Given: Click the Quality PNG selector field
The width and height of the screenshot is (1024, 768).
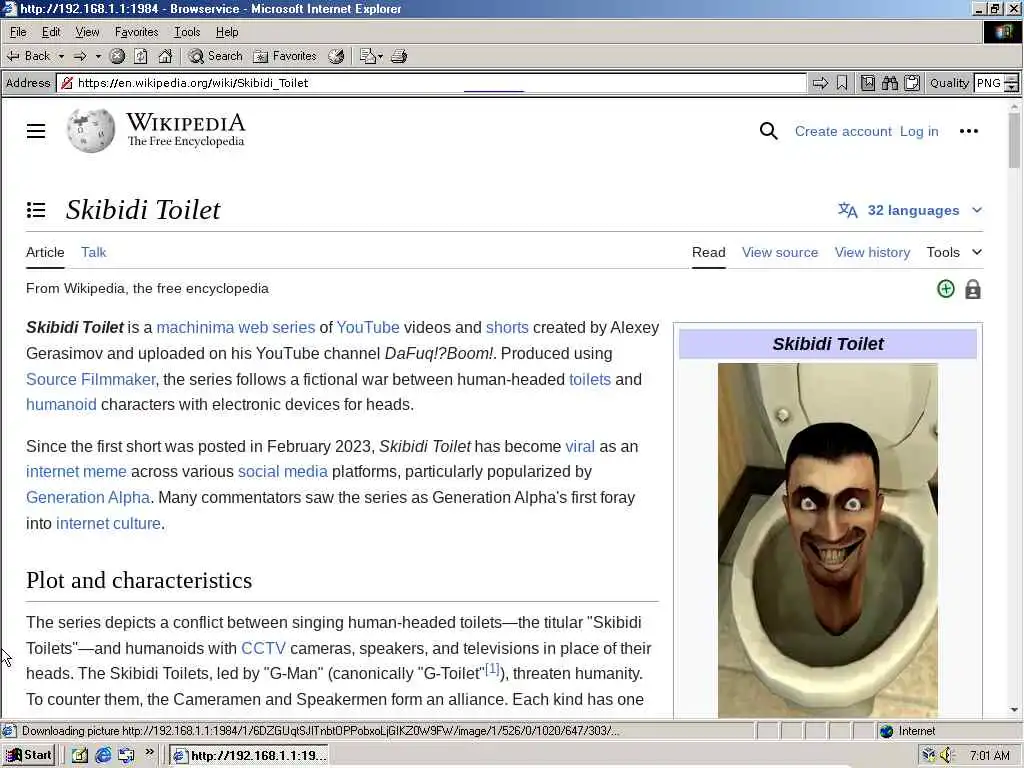Looking at the screenshot, I should [x=989, y=83].
